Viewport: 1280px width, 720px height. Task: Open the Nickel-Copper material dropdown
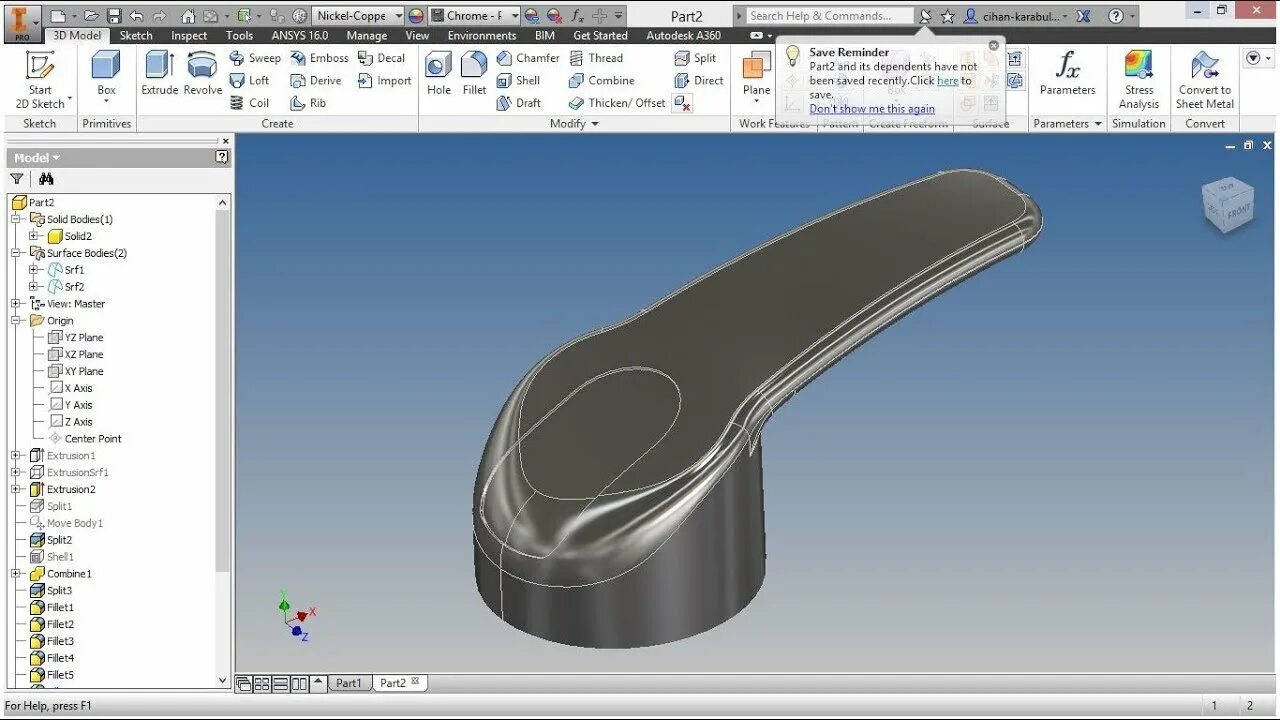point(398,16)
